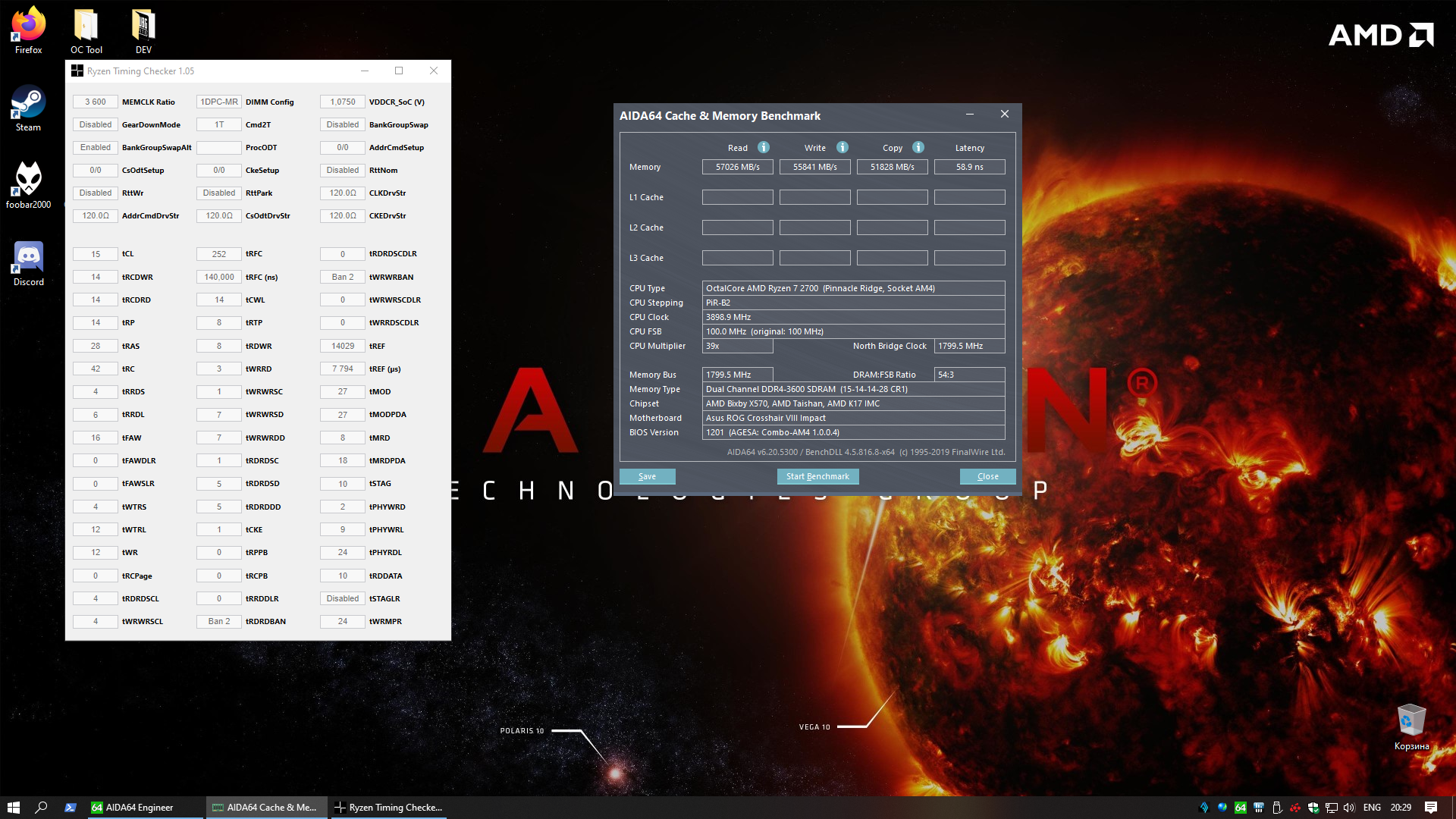This screenshot has width=1456, height=819.
Task: Click the Save button in AIDA64
Action: (x=647, y=476)
